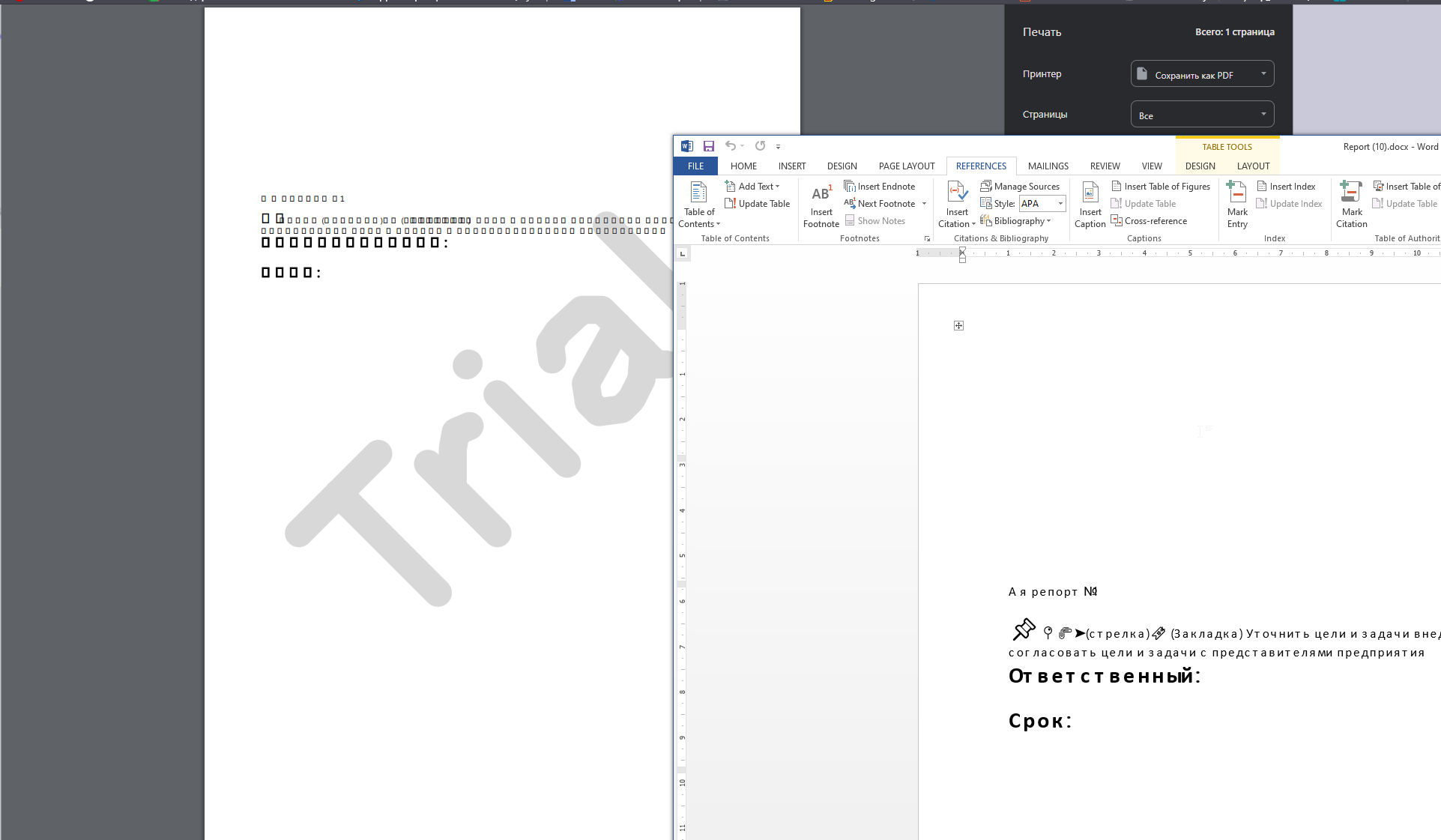
Task: Click Insert Citation button
Action: [957, 205]
